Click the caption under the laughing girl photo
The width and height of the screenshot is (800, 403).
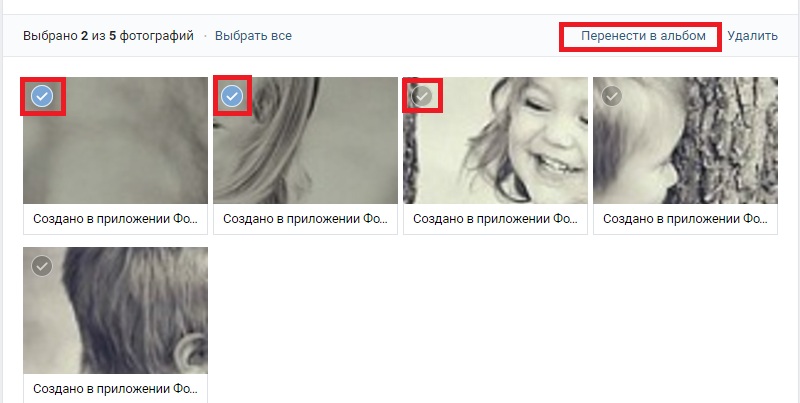pyautogui.click(x=495, y=219)
